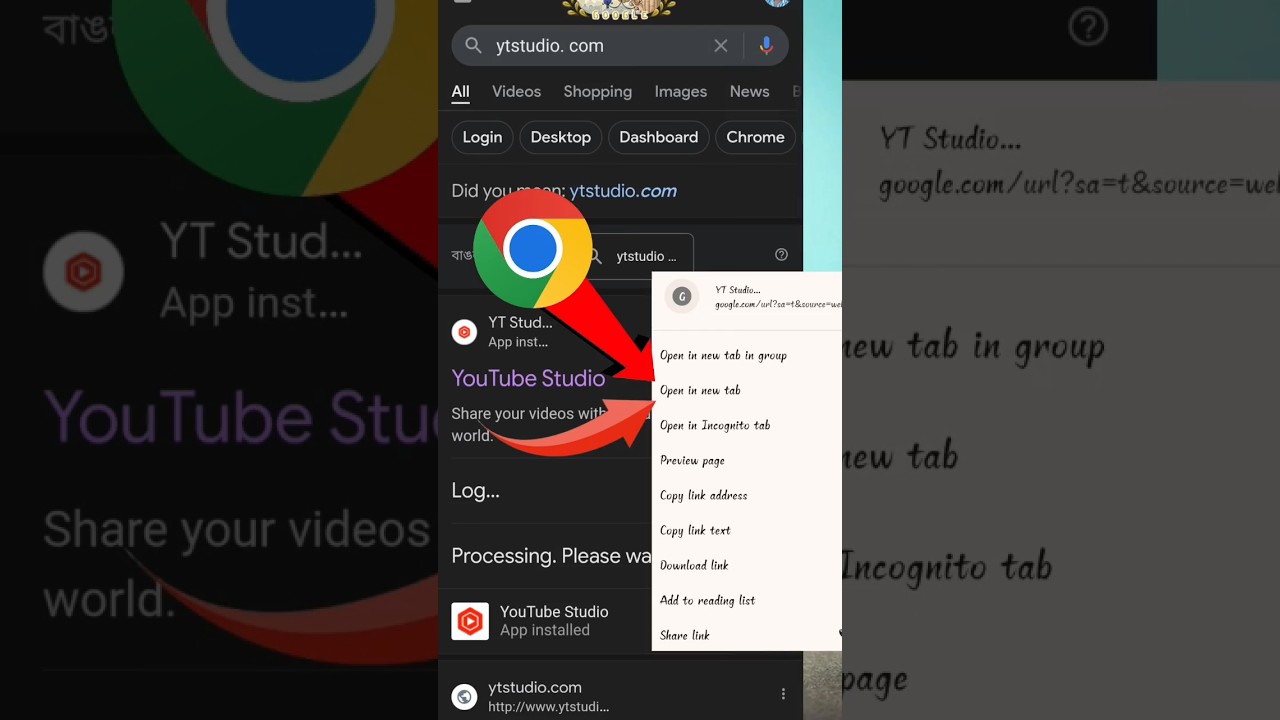Select the Dashboard suggestion chip

tap(658, 137)
